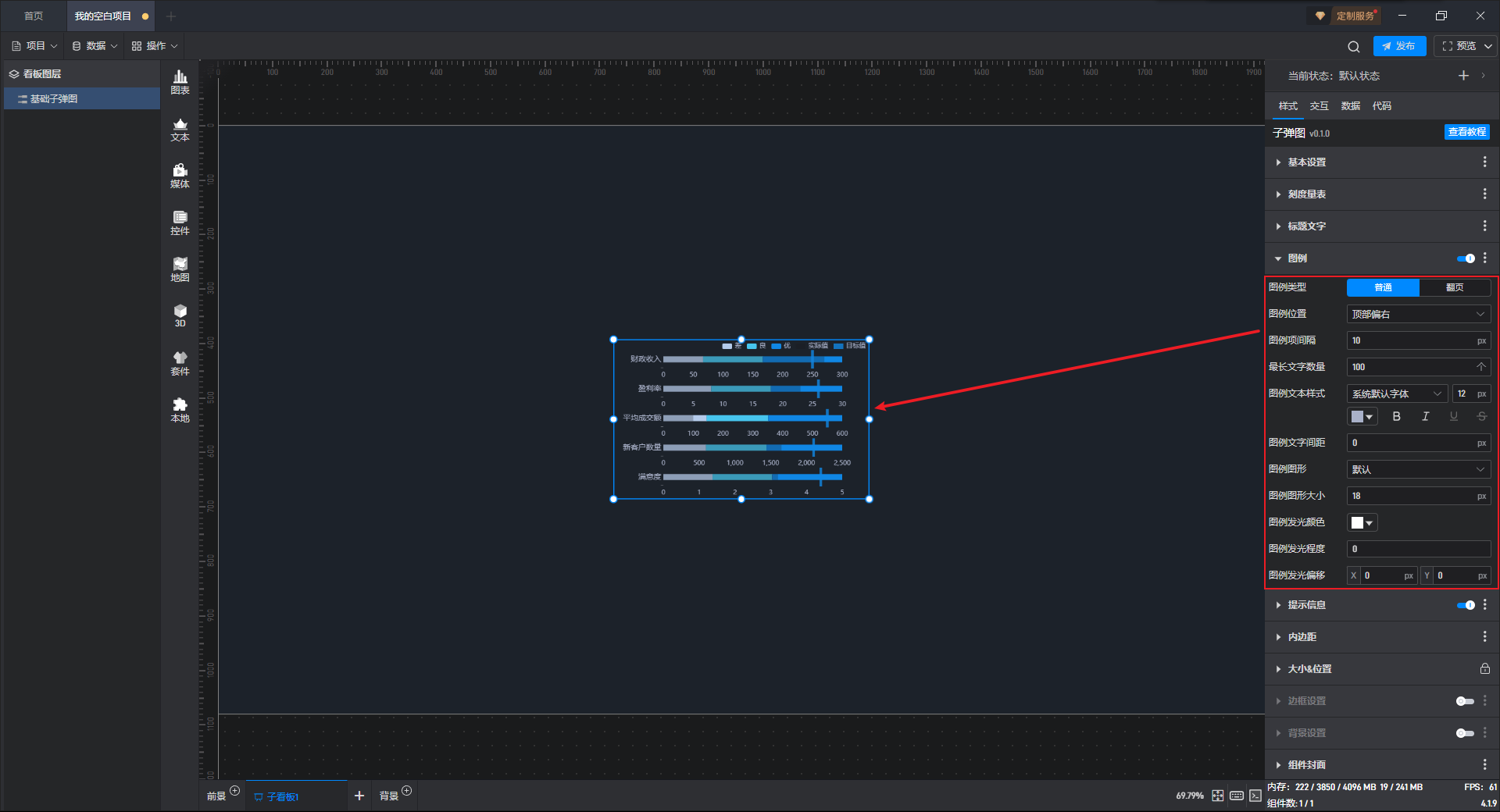Click the 图例图形大小 input field
The image size is (1500, 812).
click(x=1419, y=496)
